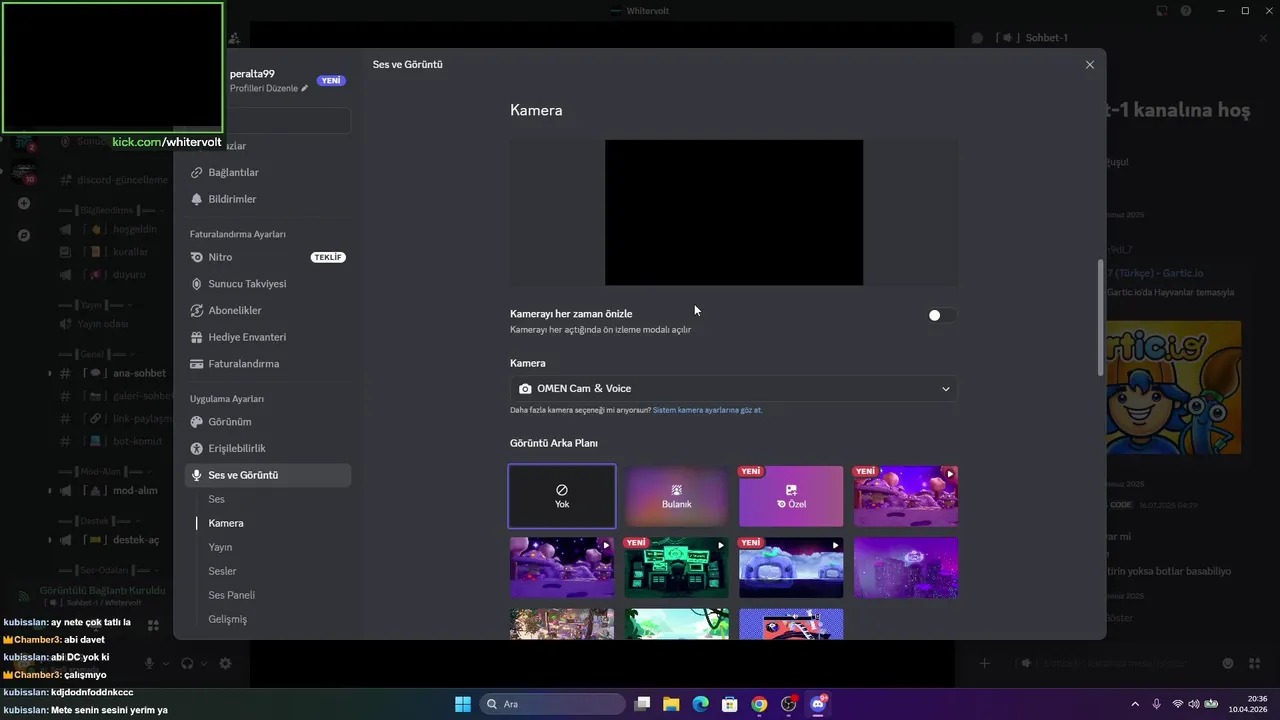Open Windows Start menu
This screenshot has width=1280, height=720.
(x=463, y=704)
